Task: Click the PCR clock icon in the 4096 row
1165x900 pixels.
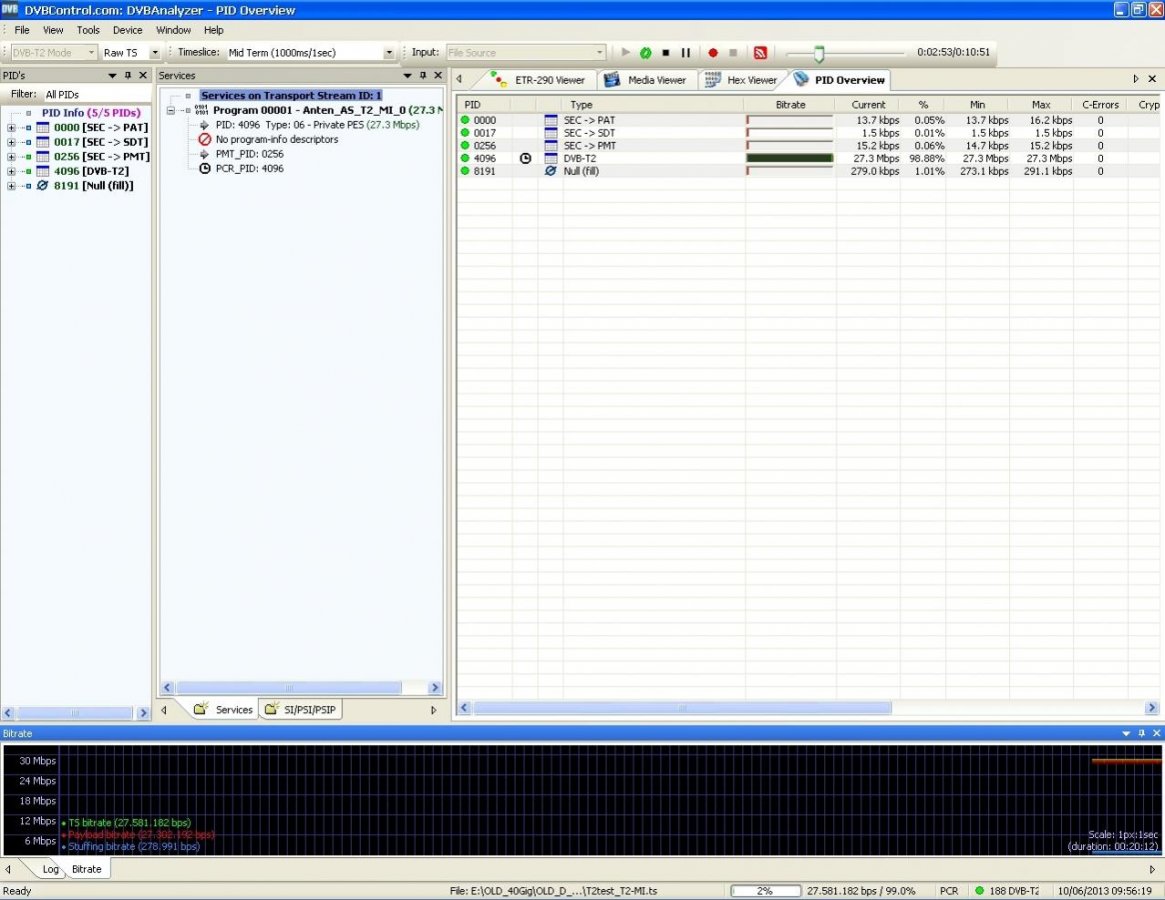Action: [525, 158]
